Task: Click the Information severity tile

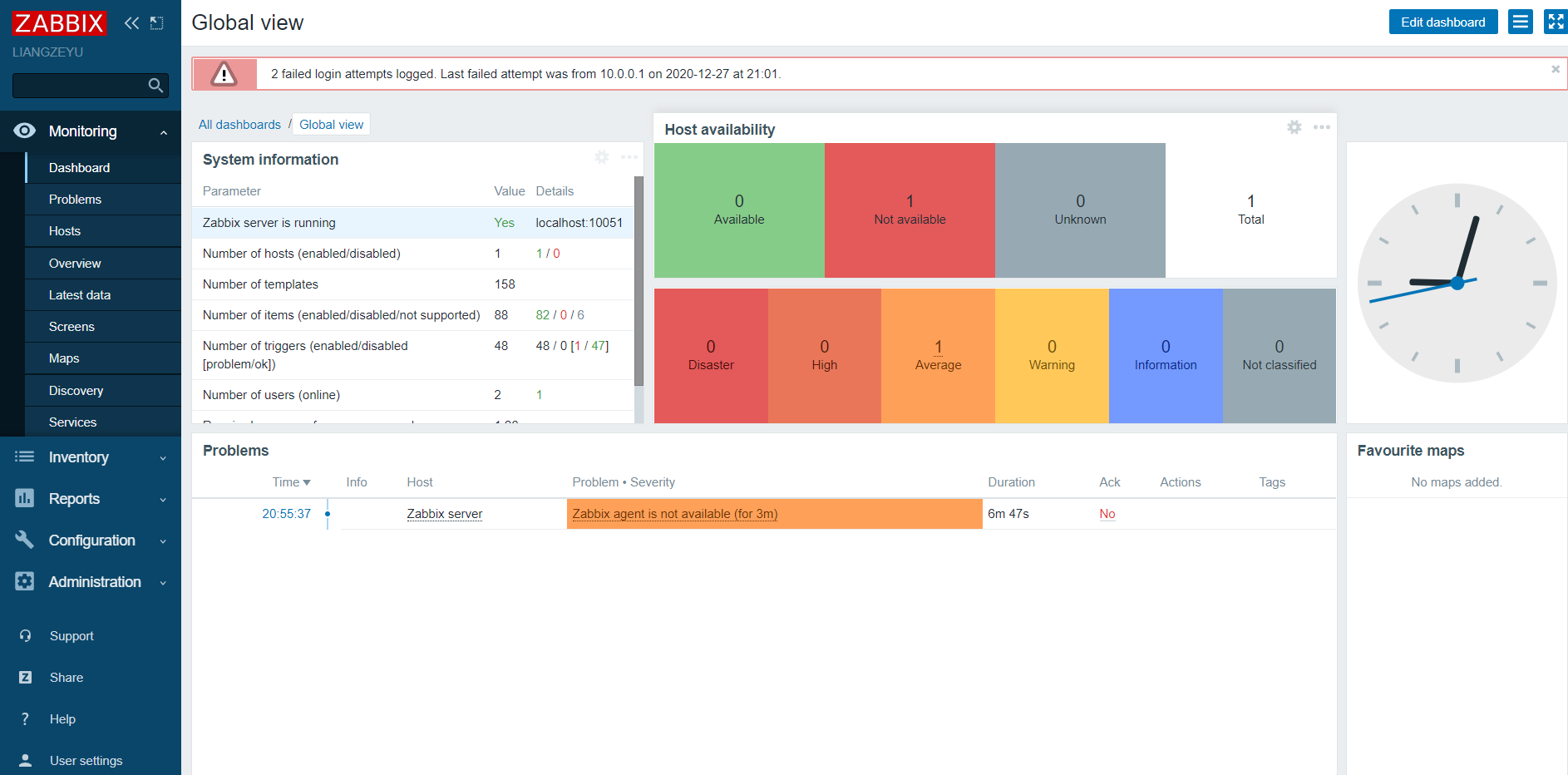Action: click(1166, 356)
